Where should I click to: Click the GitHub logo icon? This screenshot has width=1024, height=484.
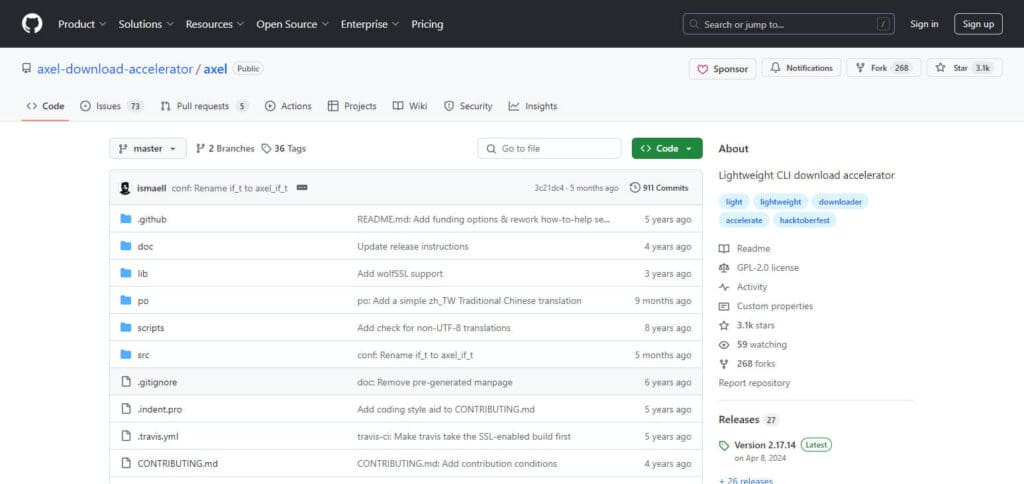[x=32, y=24]
